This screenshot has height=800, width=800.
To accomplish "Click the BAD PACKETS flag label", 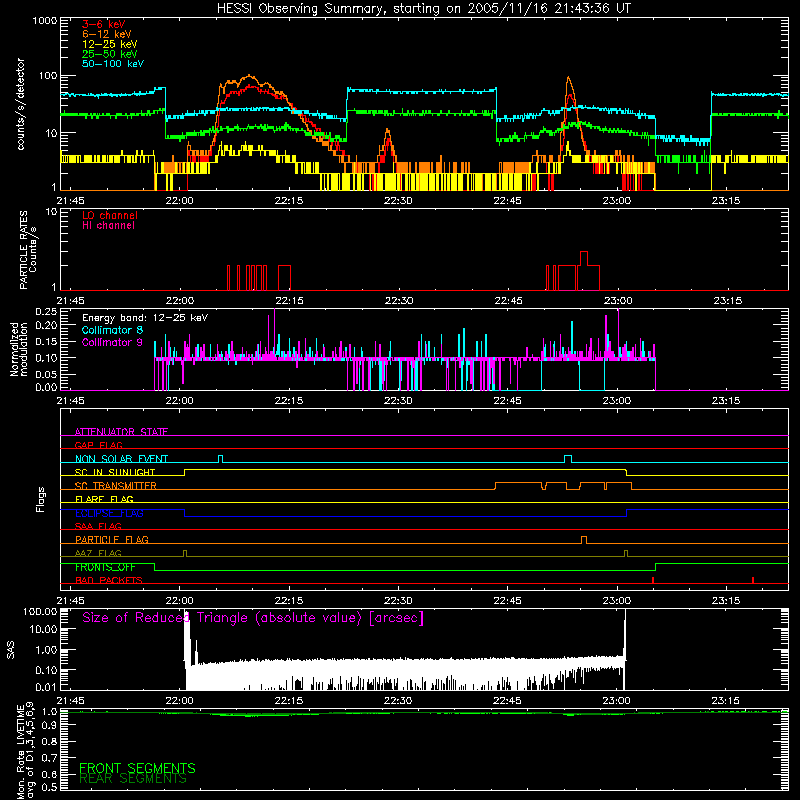I will point(109,580).
